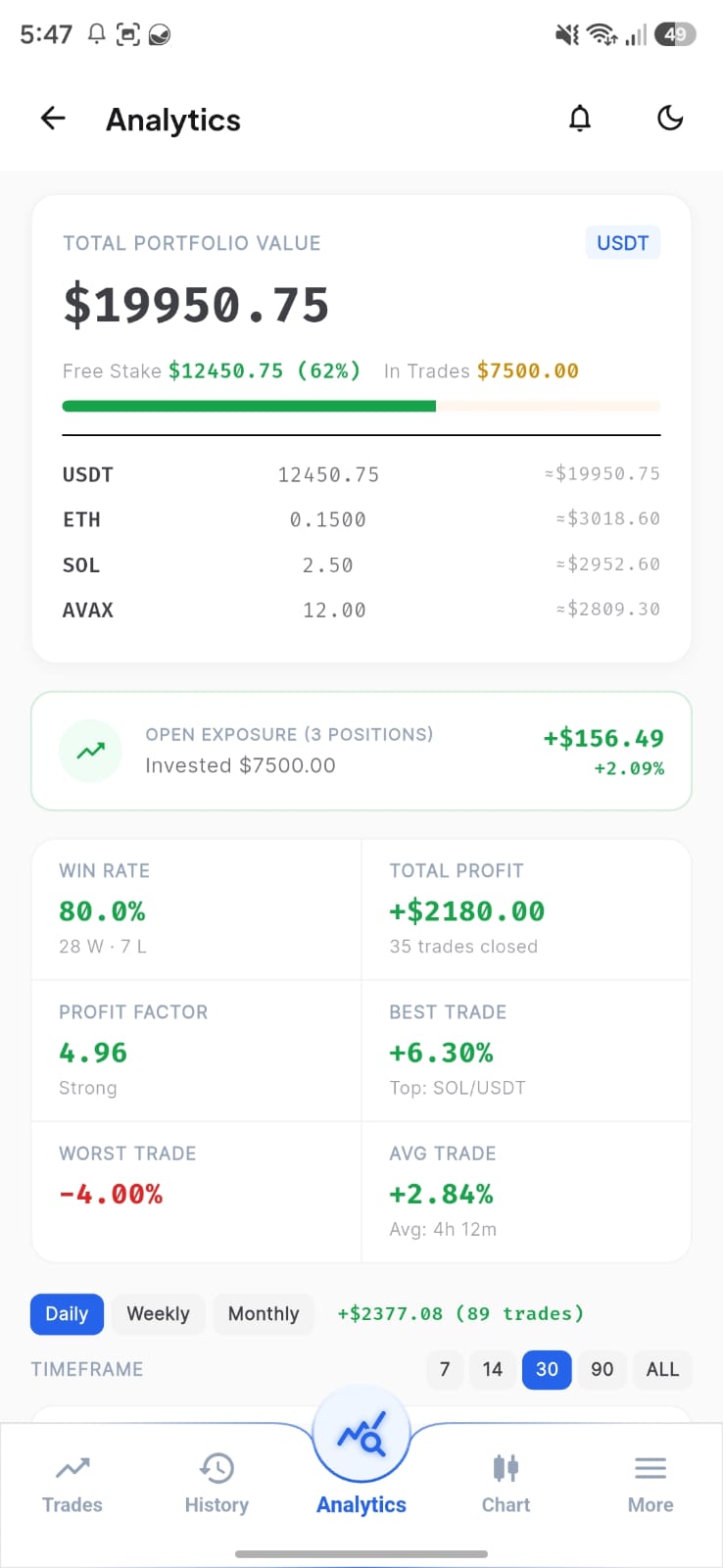Choose the ALL timeframe
Screen dimensions: 723x1568
[662, 1369]
